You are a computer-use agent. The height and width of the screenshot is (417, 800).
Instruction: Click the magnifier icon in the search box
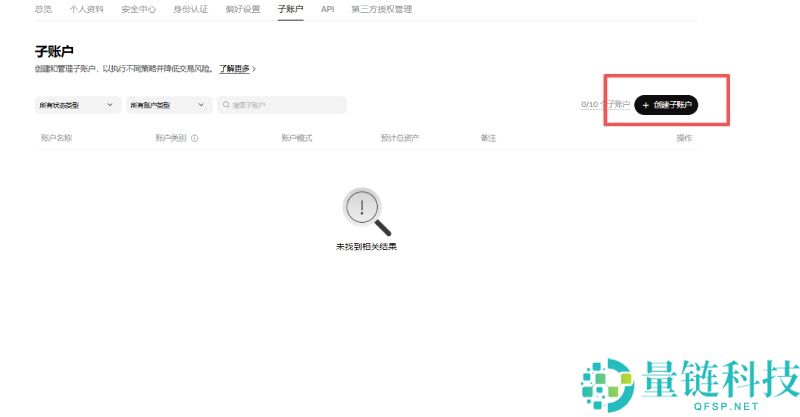[x=226, y=105]
